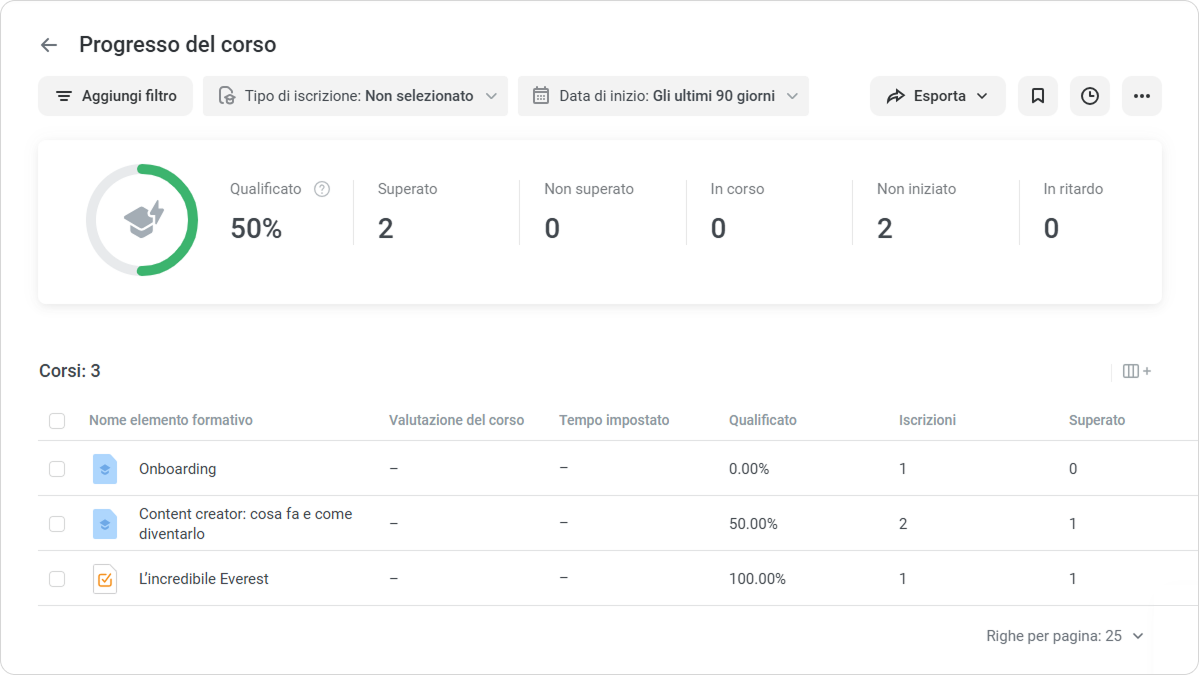This screenshot has width=1199, height=675.
Task: Select the Content creator row checkbox
Action: pos(57,524)
